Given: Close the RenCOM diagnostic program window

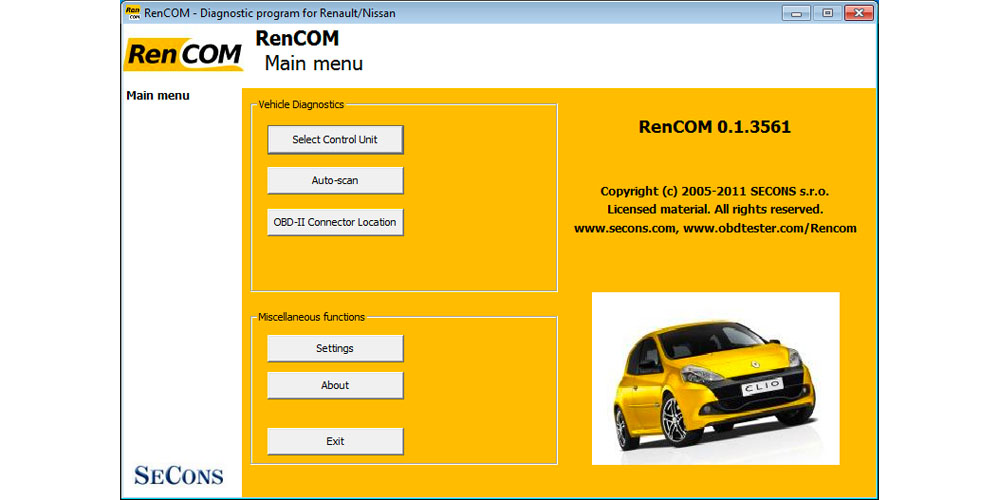Looking at the screenshot, I should coord(858,12).
